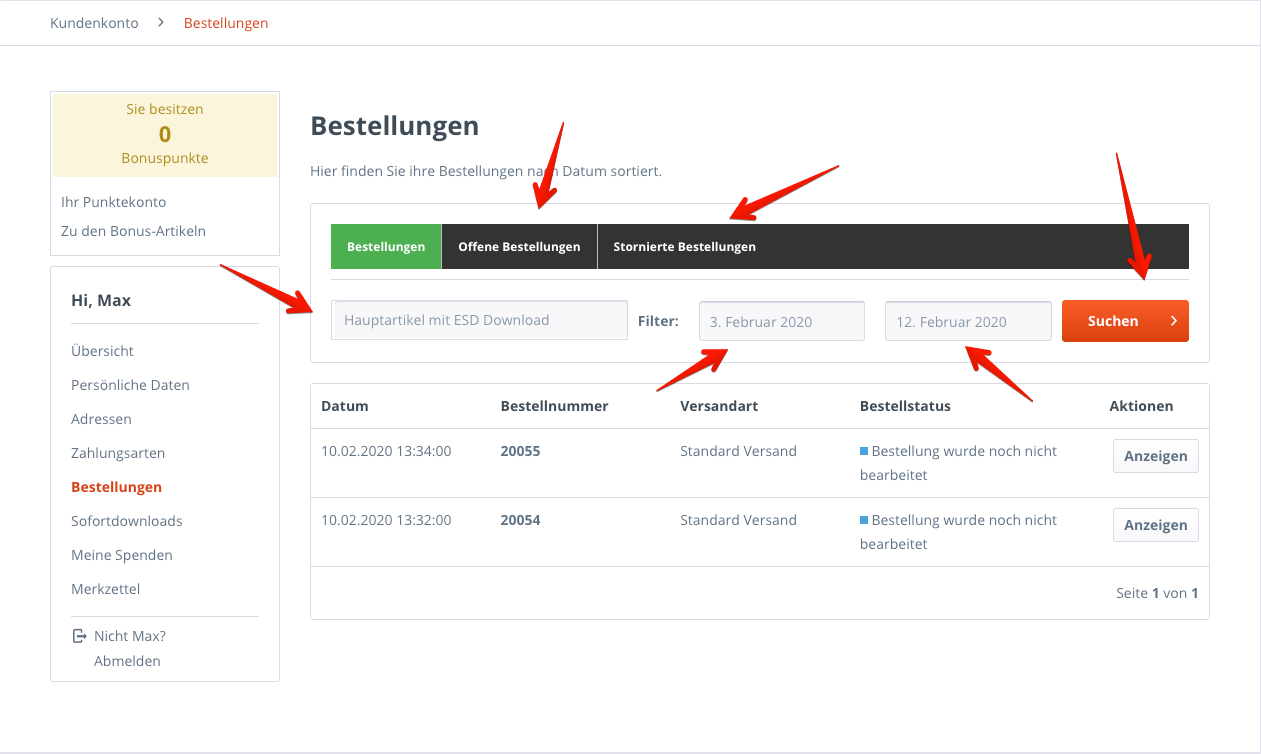The width and height of the screenshot is (1261, 754).
Task: Switch to Offene Bestellungen tab
Action: pos(519,246)
